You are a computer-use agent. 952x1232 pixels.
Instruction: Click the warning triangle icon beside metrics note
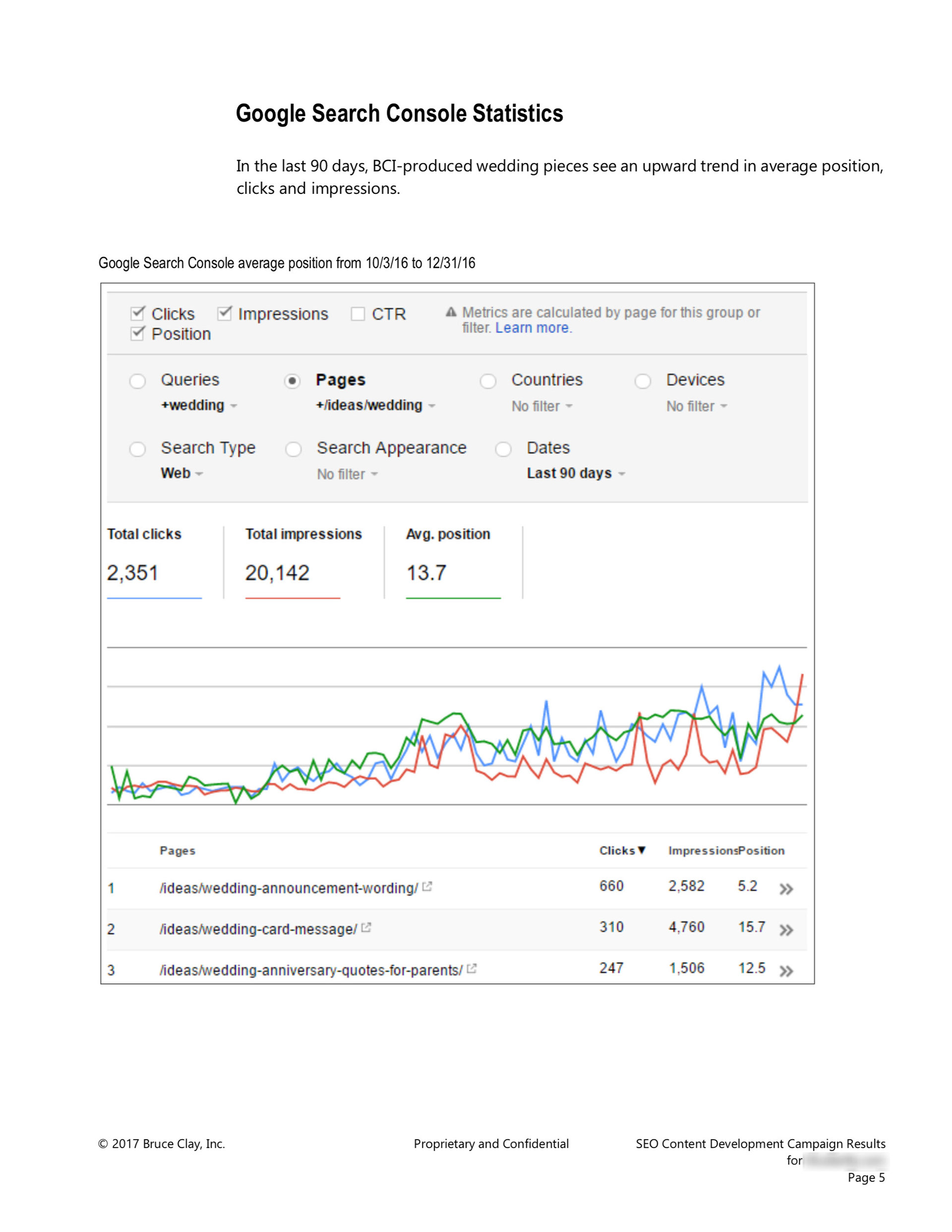pos(451,312)
